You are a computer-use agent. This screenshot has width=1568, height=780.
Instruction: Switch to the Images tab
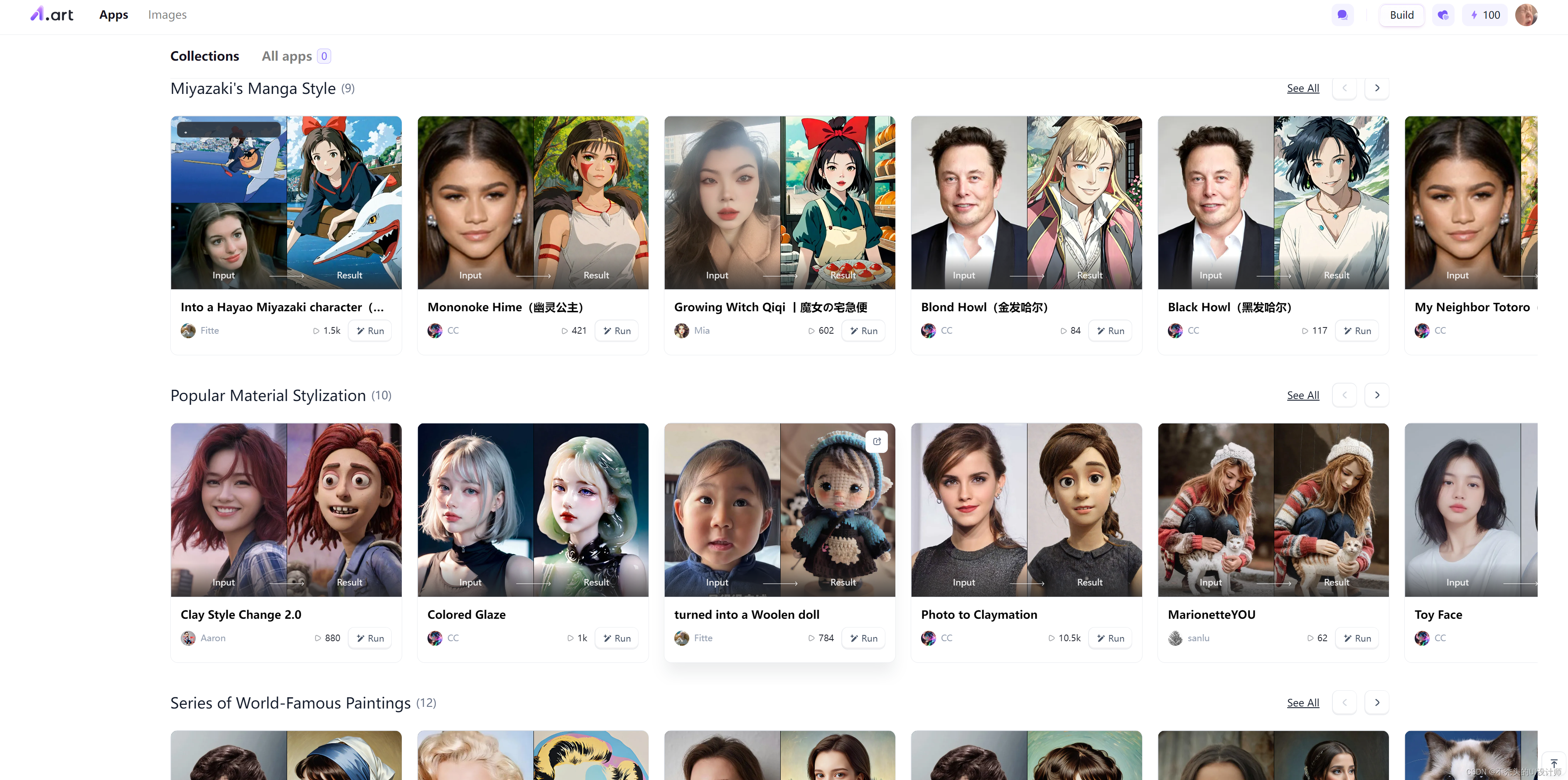coord(167,15)
